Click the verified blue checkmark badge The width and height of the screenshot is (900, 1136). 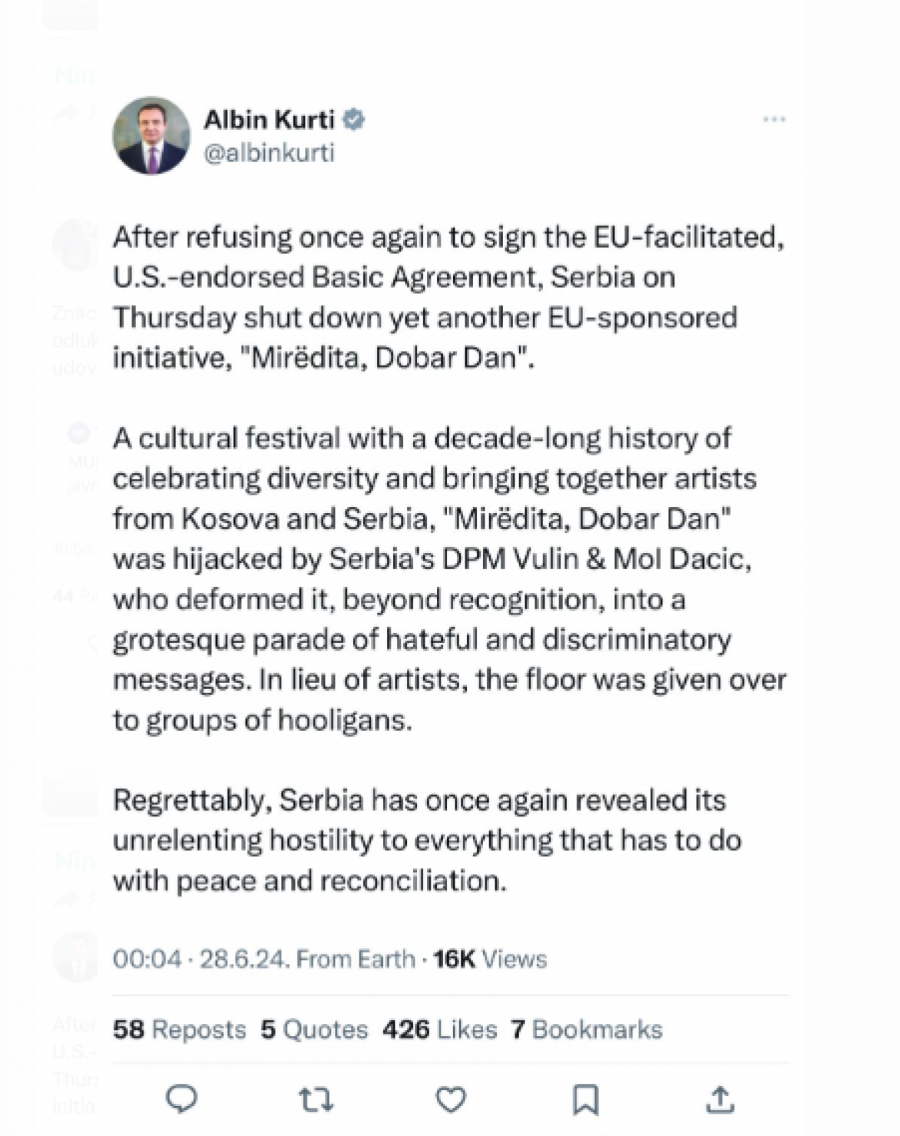click(352, 118)
